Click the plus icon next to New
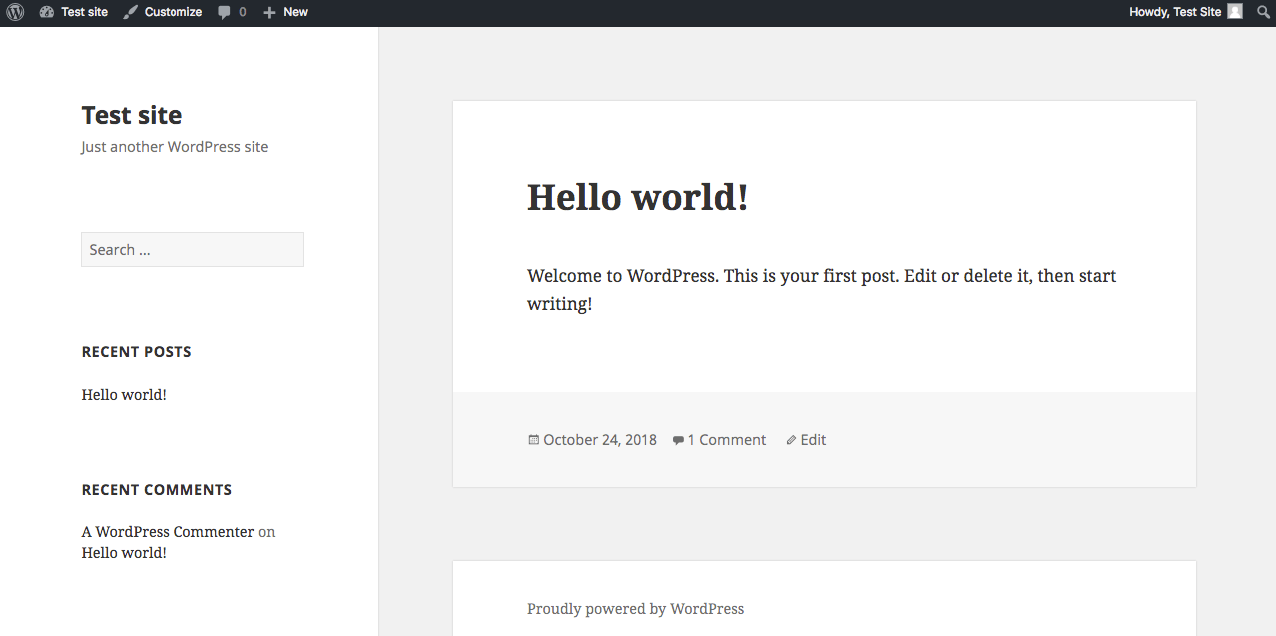 [x=268, y=12]
